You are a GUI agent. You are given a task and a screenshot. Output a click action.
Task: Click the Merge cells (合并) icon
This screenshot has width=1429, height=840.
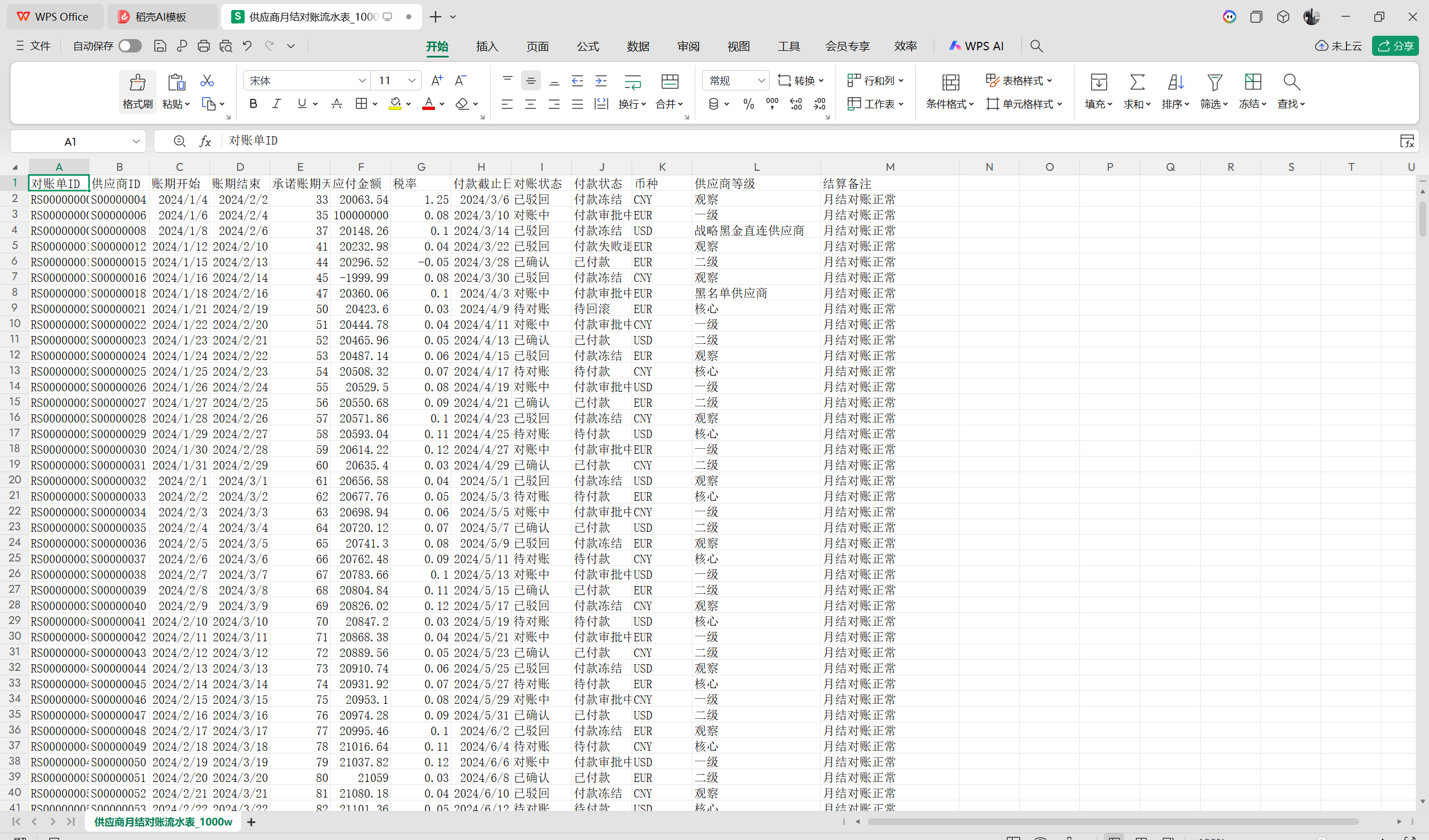(x=670, y=81)
